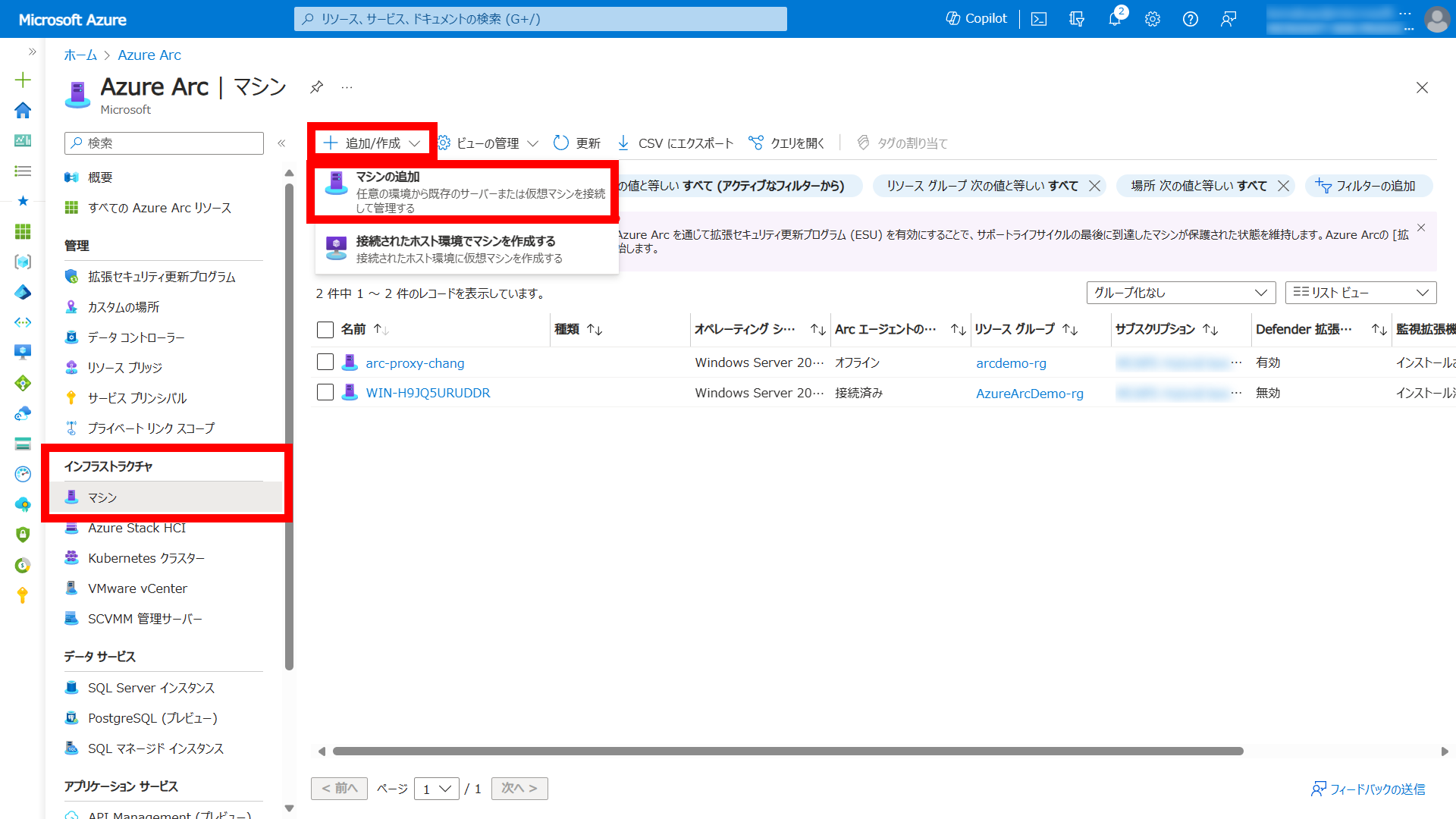This screenshot has height=819, width=1456.
Task: Check the arc-proxy-chang row checkbox
Action: (x=325, y=362)
